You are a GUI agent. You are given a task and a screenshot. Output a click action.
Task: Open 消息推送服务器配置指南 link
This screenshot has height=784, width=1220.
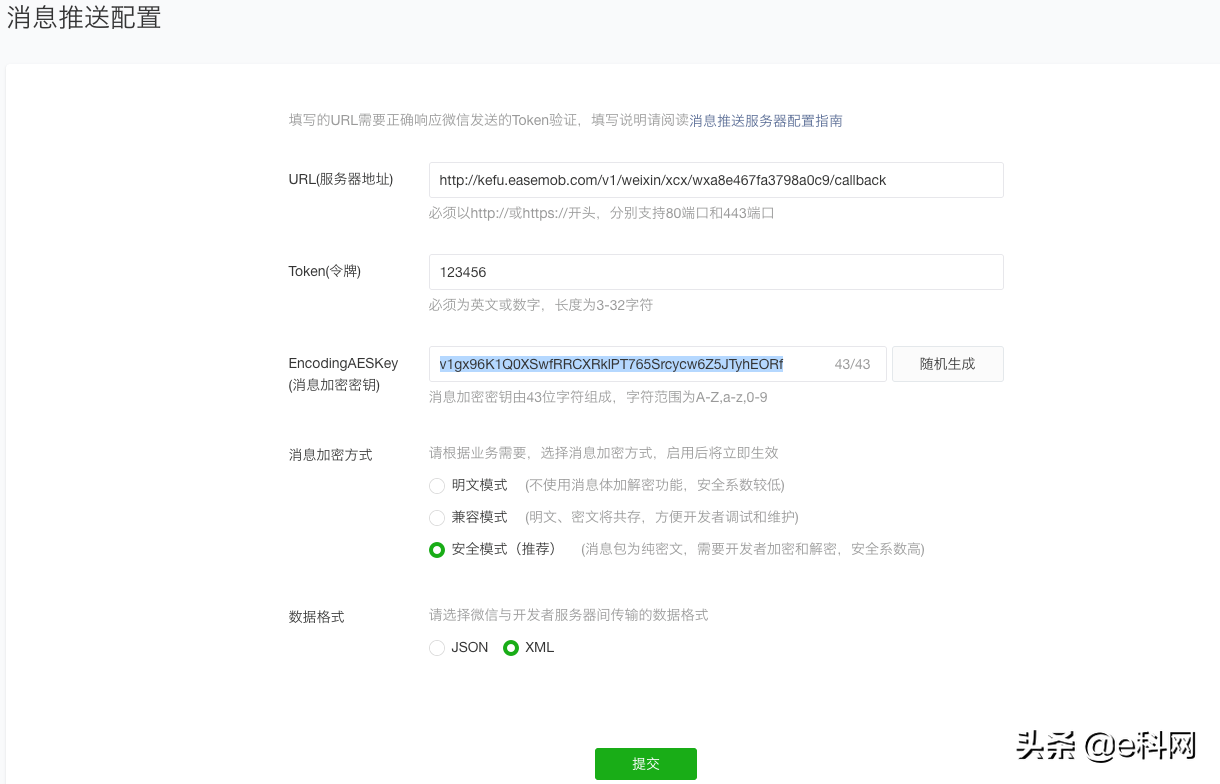pyautogui.click(x=766, y=120)
